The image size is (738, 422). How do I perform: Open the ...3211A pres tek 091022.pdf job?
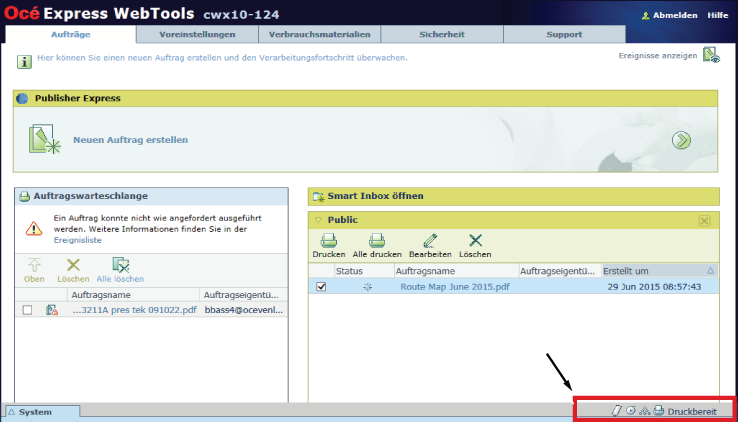(135, 310)
